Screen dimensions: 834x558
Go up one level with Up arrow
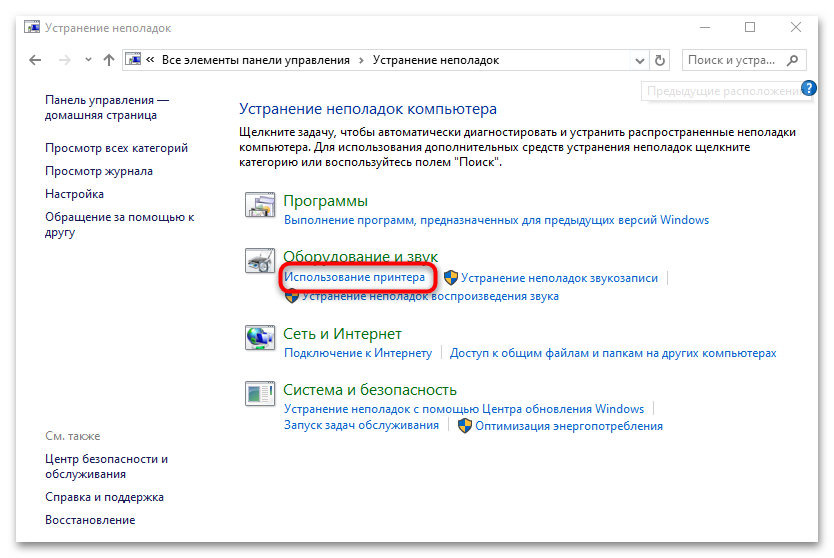pos(109,60)
